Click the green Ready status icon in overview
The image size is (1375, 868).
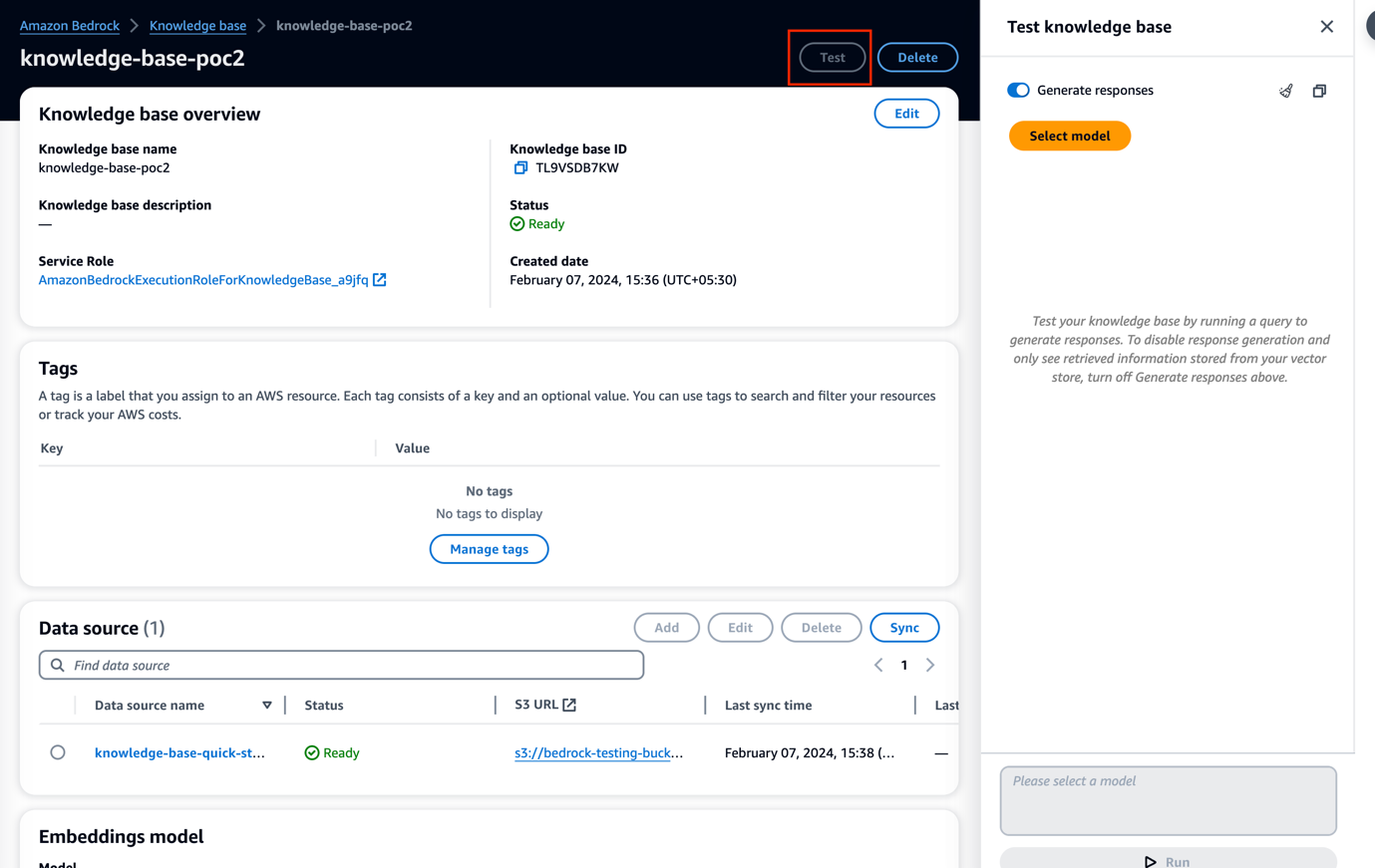(516, 224)
